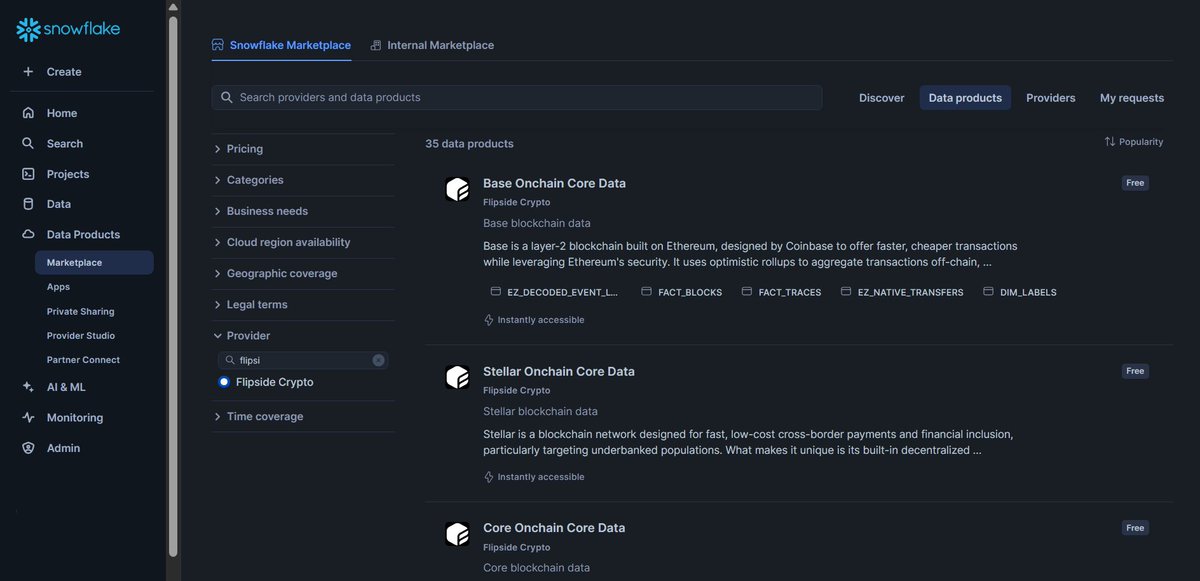The width and height of the screenshot is (1200, 581).
Task: Expand the Geographic coverage filter
Action: (x=303, y=273)
